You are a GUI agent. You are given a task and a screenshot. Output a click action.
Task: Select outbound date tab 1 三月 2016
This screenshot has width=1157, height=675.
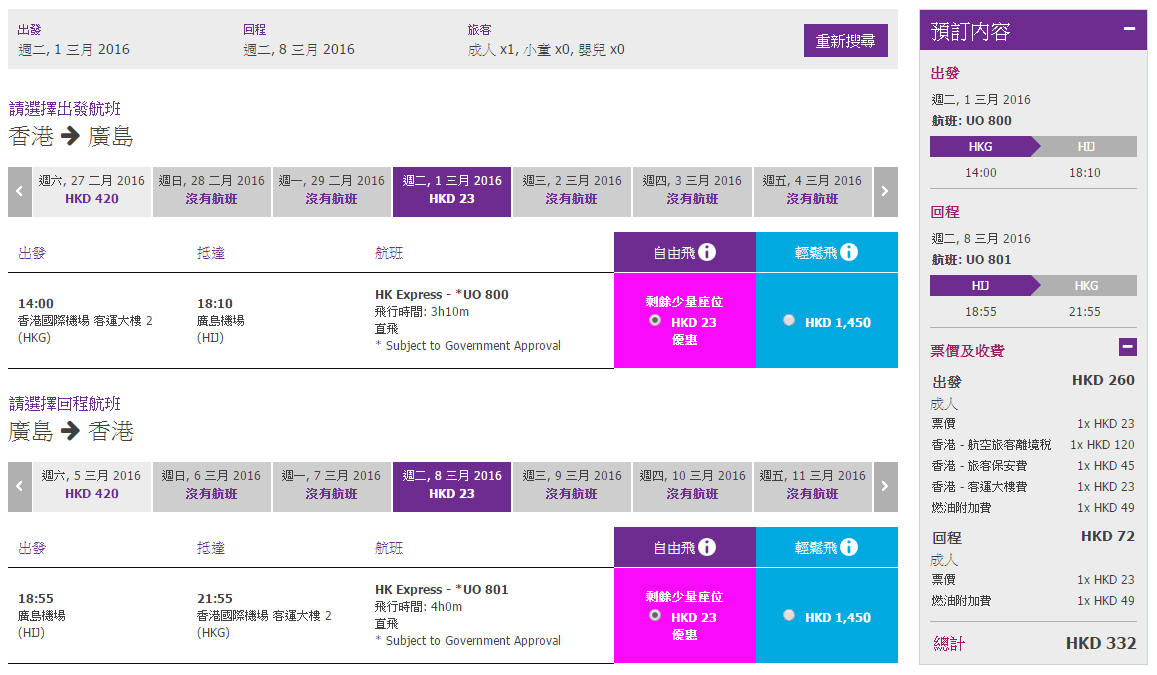click(452, 191)
